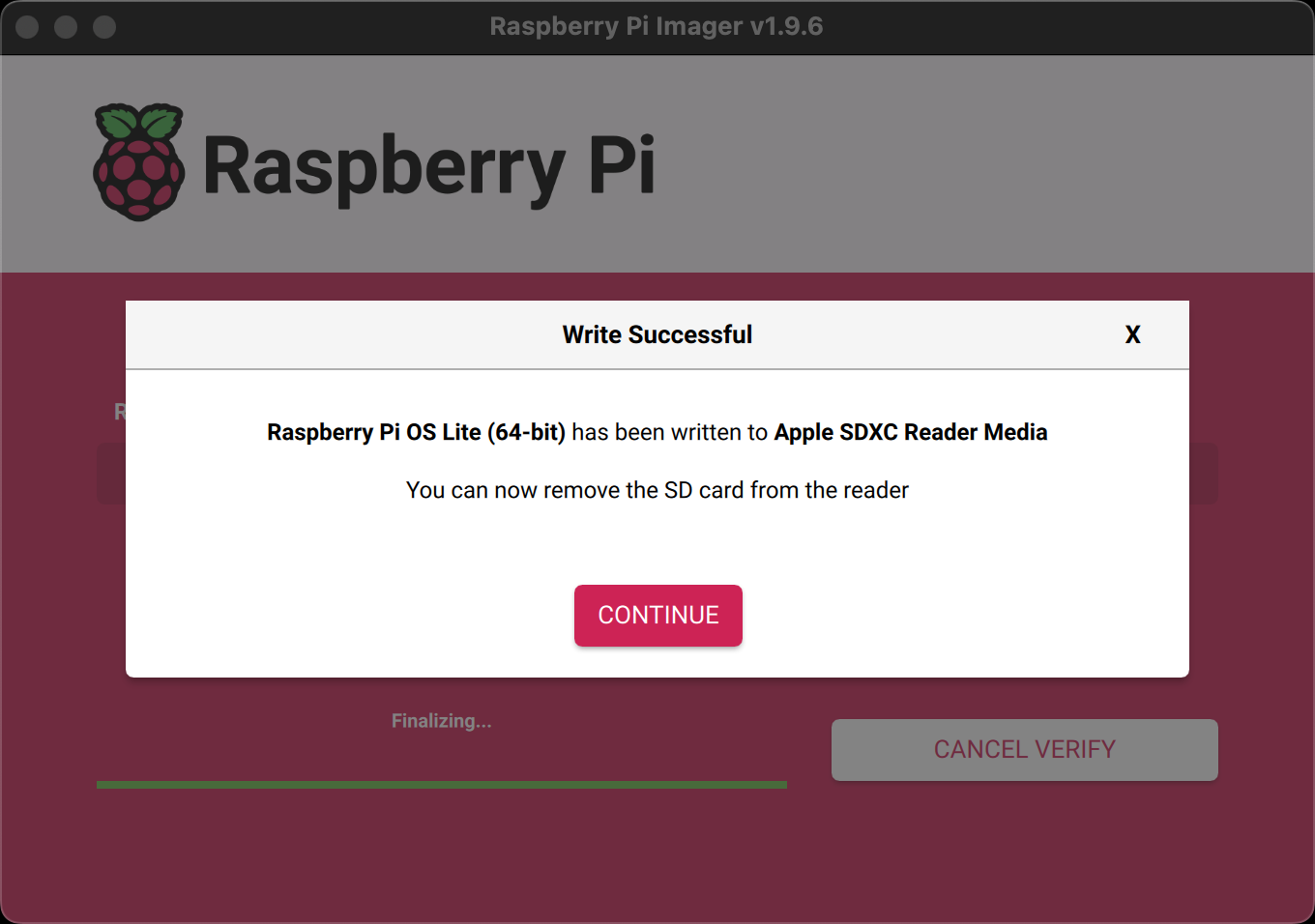
Task: Click the cut-off 'R' label behind dialog
Action: tap(119, 412)
